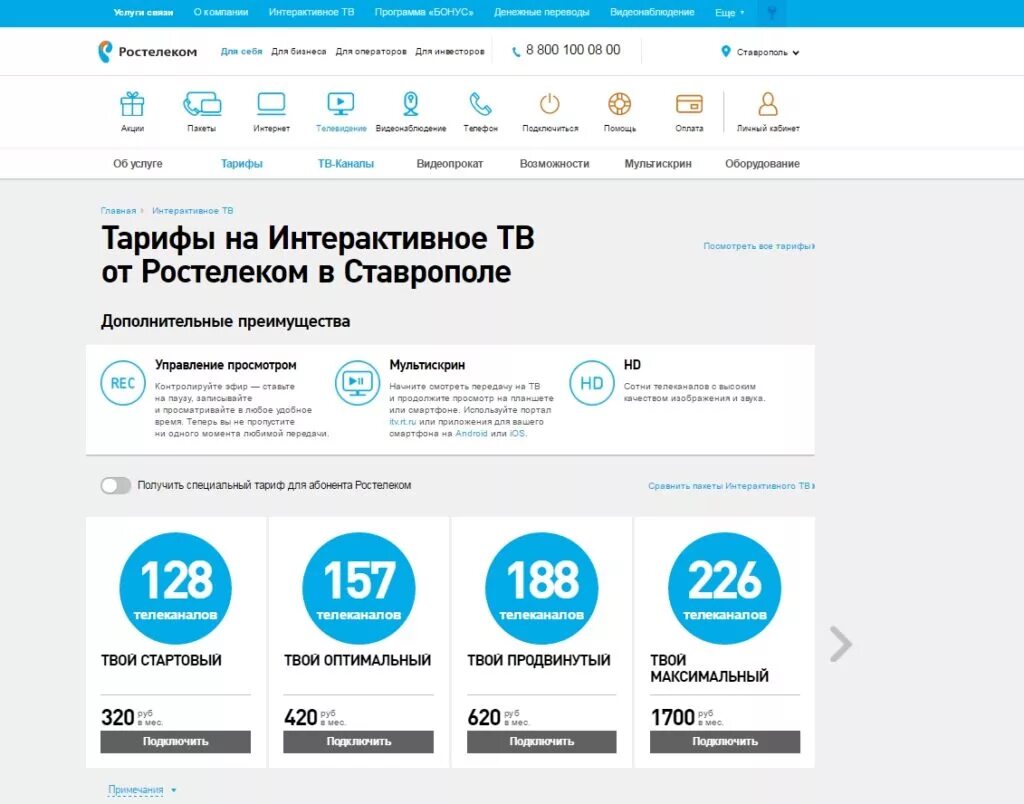Click the REC viewing control icon
Image resolution: width=1024 pixels, height=804 pixels.
(123, 383)
